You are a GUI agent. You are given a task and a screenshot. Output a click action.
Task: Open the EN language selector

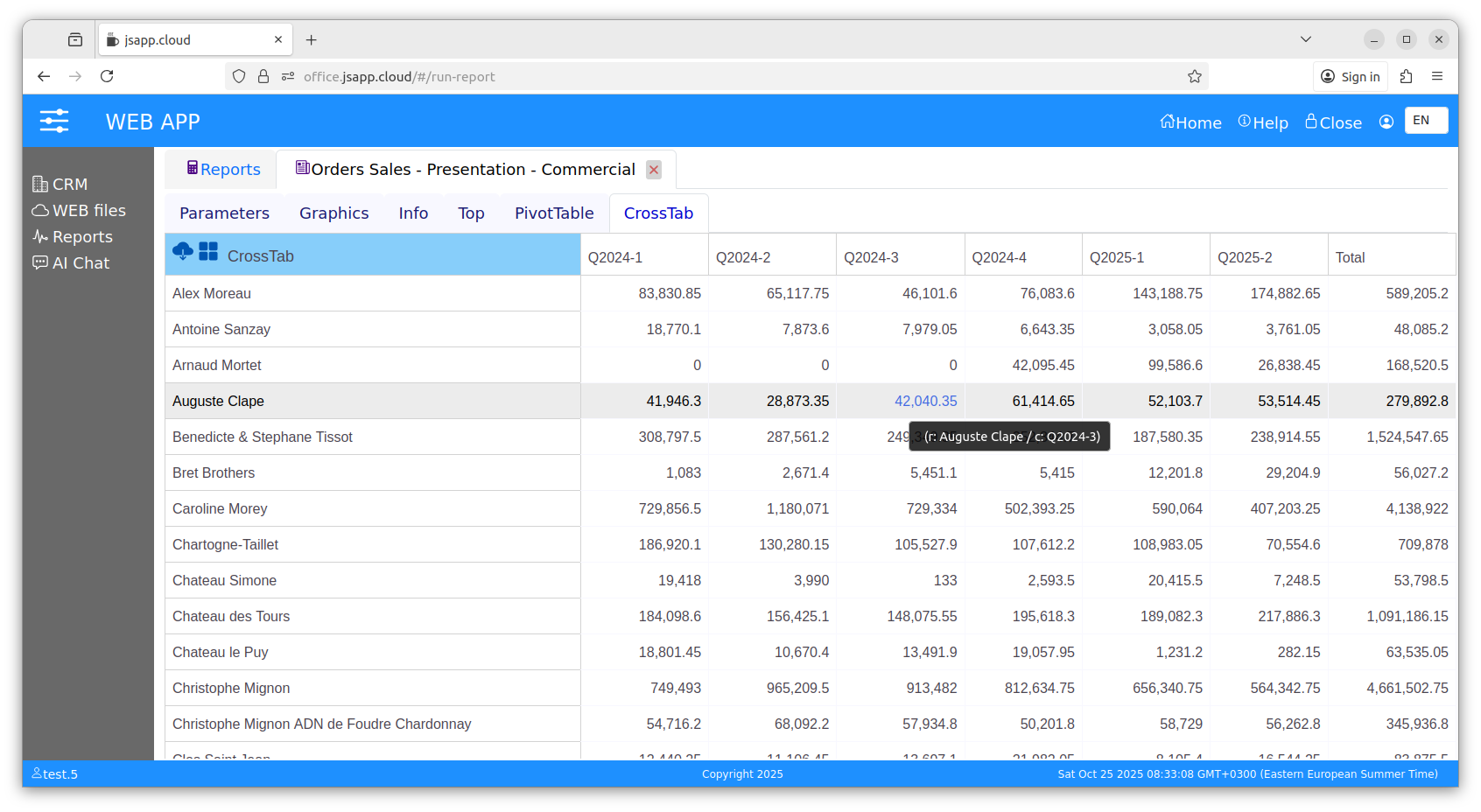click(x=1426, y=121)
